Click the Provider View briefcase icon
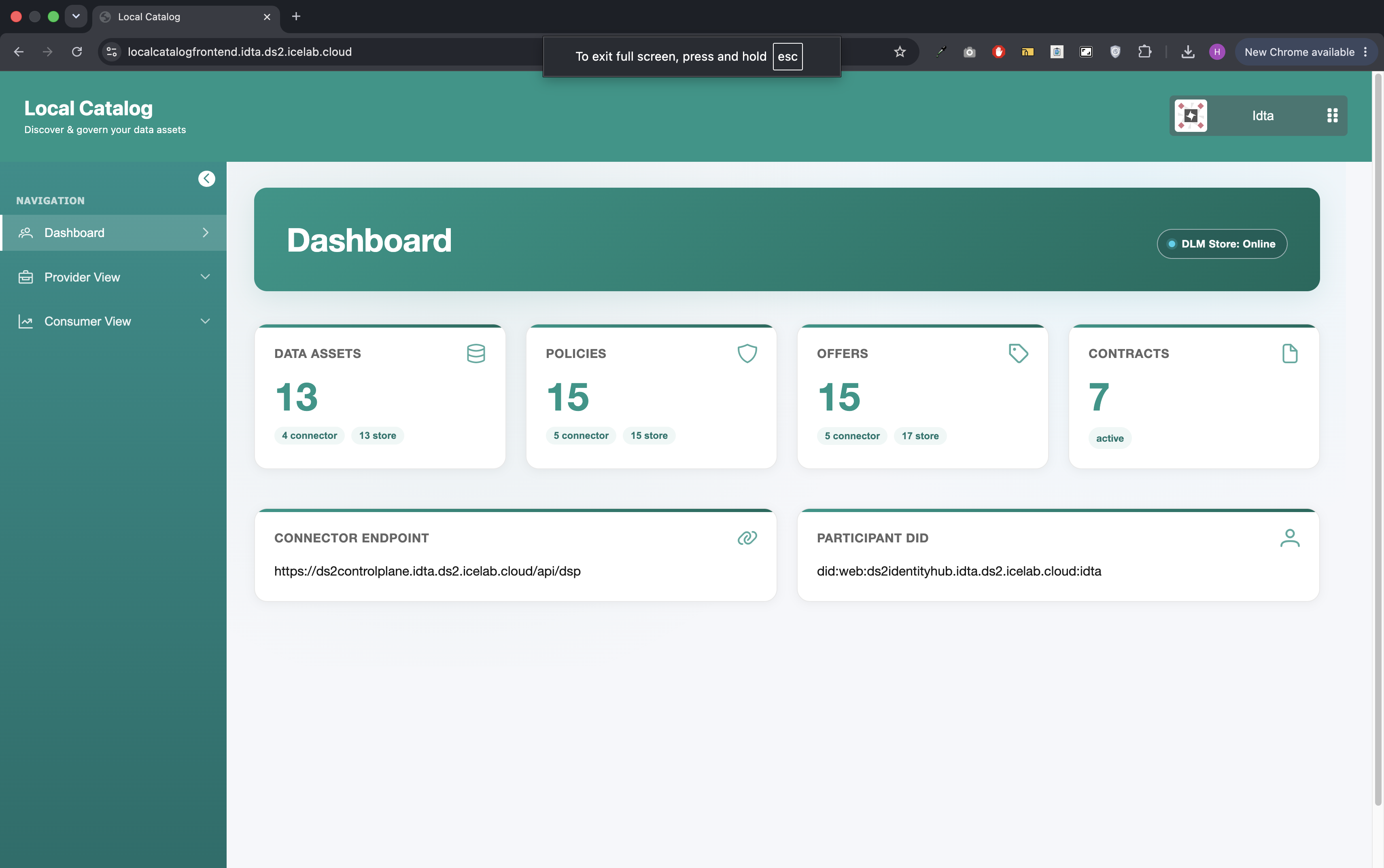This screenshot has width=1384, height=868. click(25, 277)
